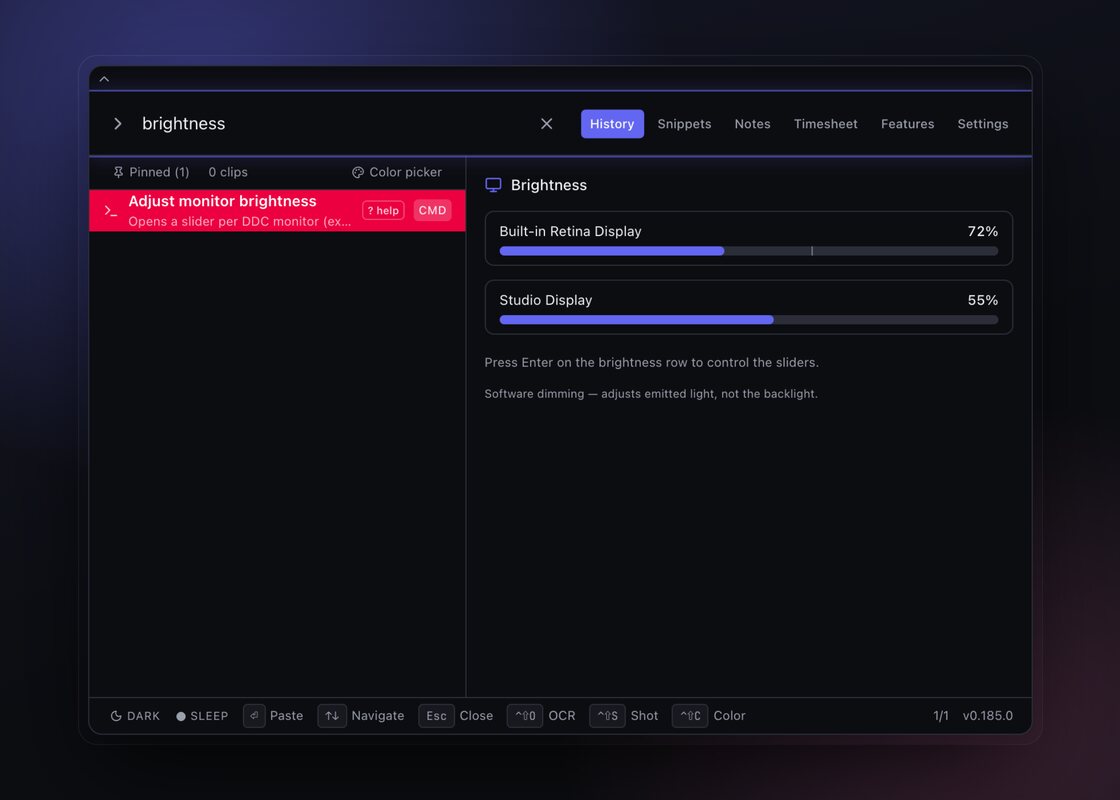Viewport: 1120px width, 800px height.
Task: Click the pin icon next to Pinned (1)
Action: [119, 172]
